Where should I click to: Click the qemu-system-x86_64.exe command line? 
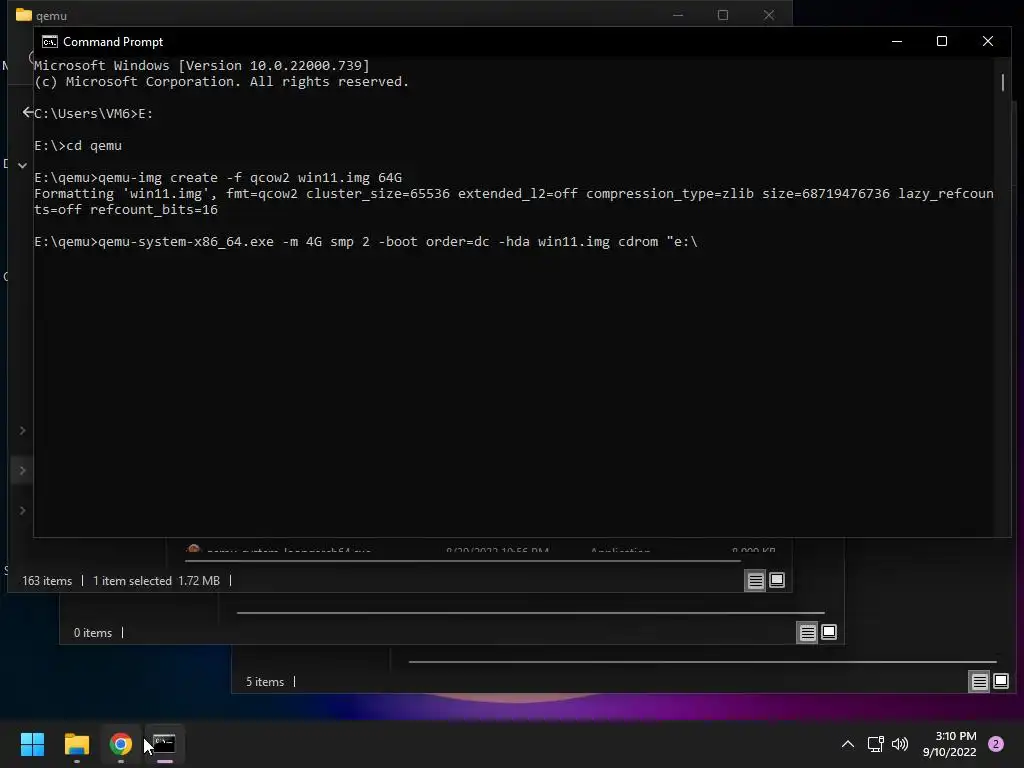(x=366, y=242)
